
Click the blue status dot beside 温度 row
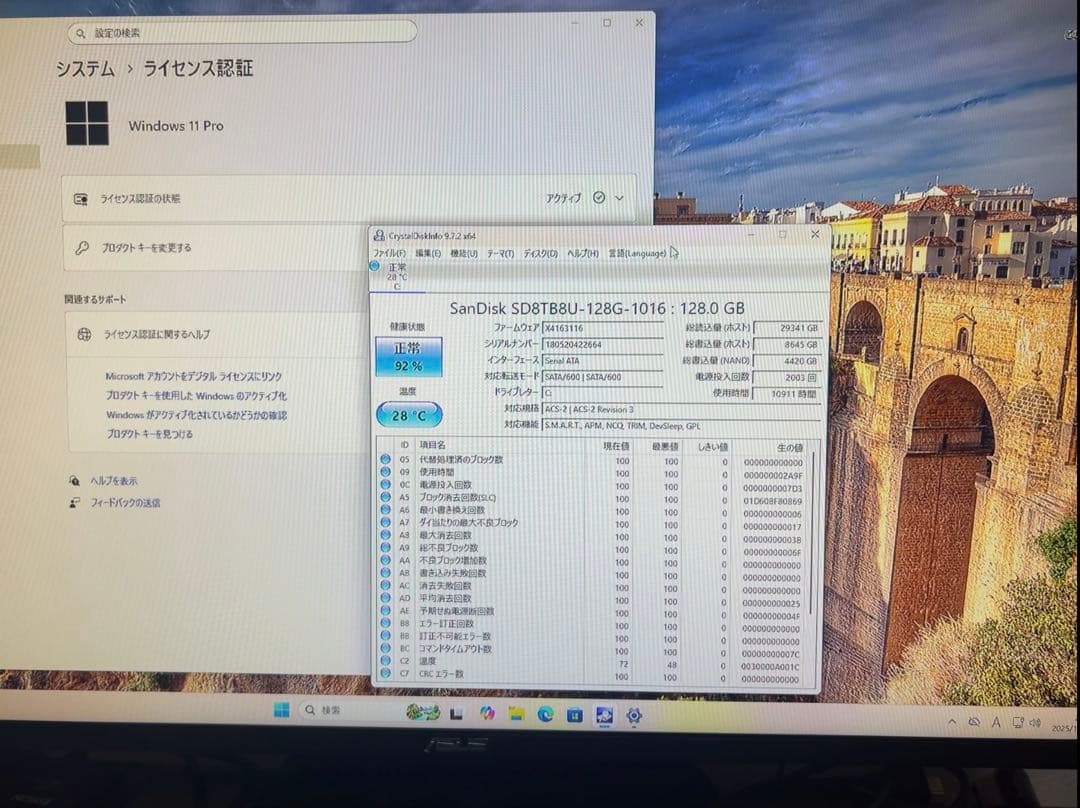click(385, 661)
